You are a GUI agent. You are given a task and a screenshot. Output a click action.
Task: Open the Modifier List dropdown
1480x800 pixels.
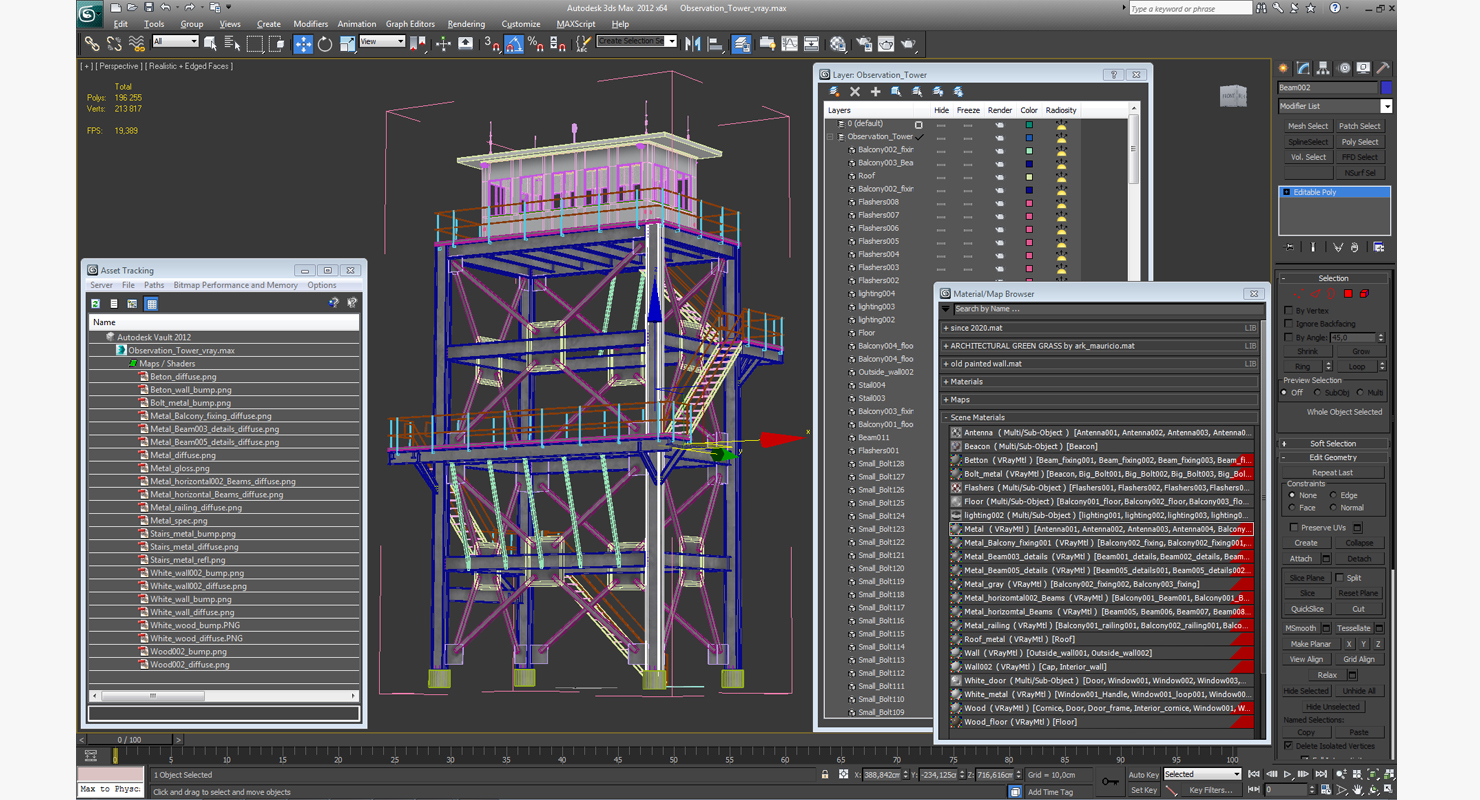1386,106
